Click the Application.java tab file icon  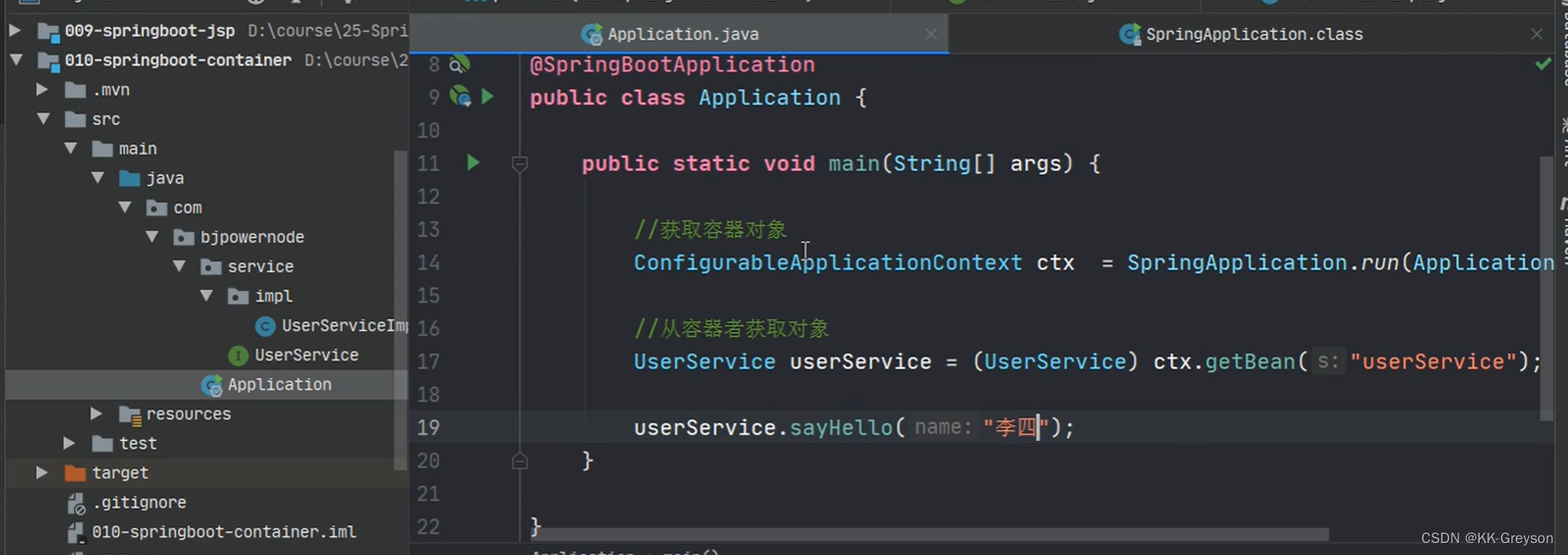coord(592,34)
